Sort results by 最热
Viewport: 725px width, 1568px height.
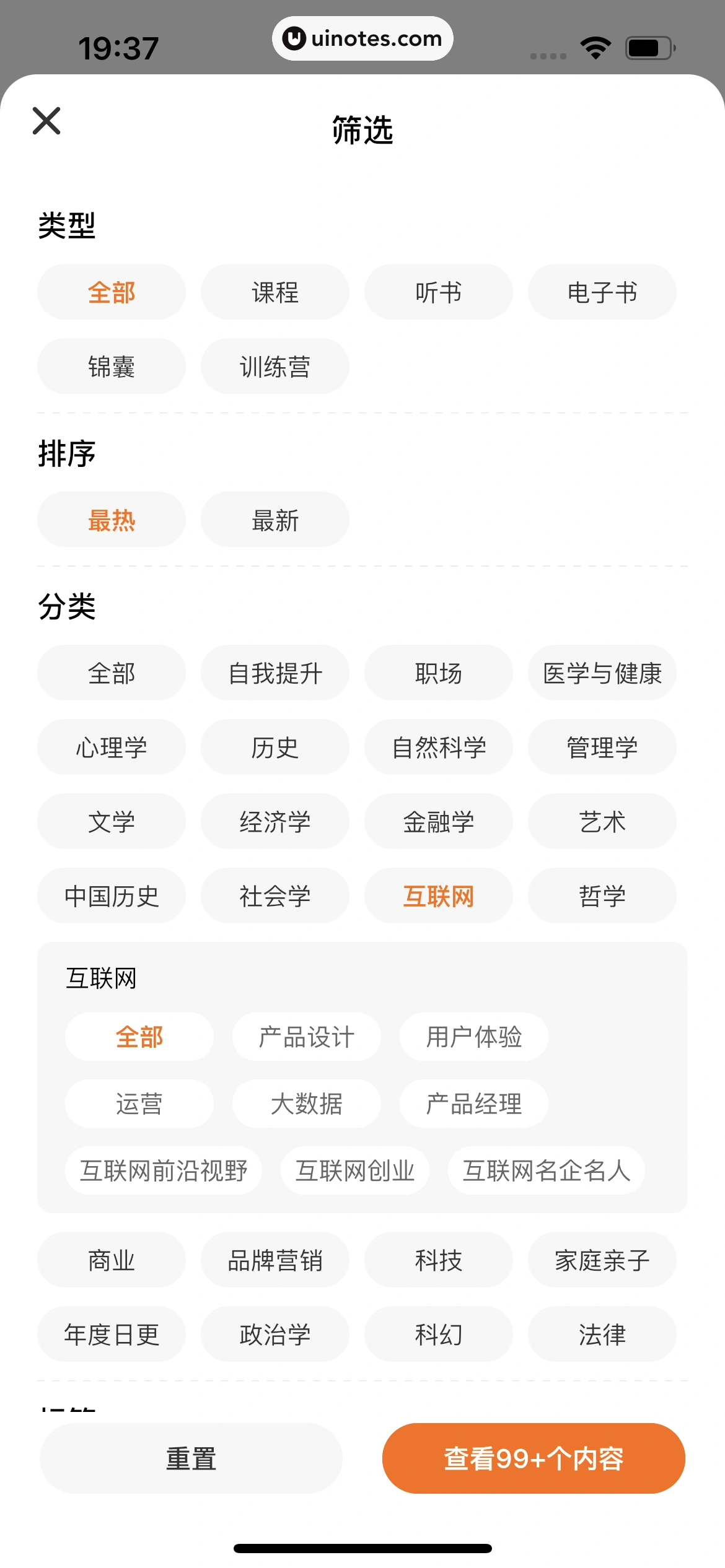pyautogui.click(x=112, y=520)
